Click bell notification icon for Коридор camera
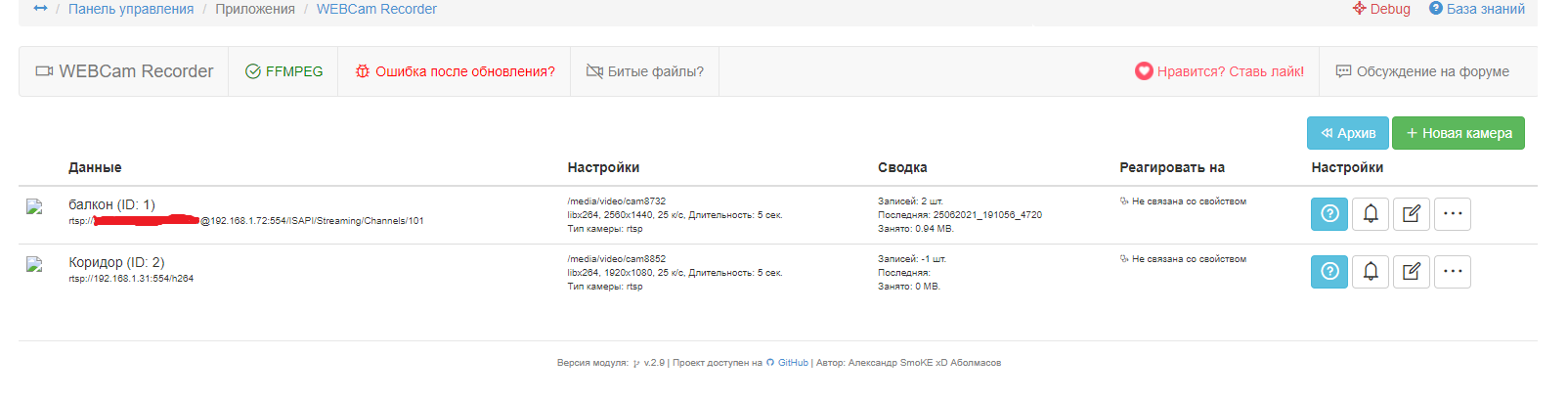Screen dimensions: 1568x401 (1371, 272)
